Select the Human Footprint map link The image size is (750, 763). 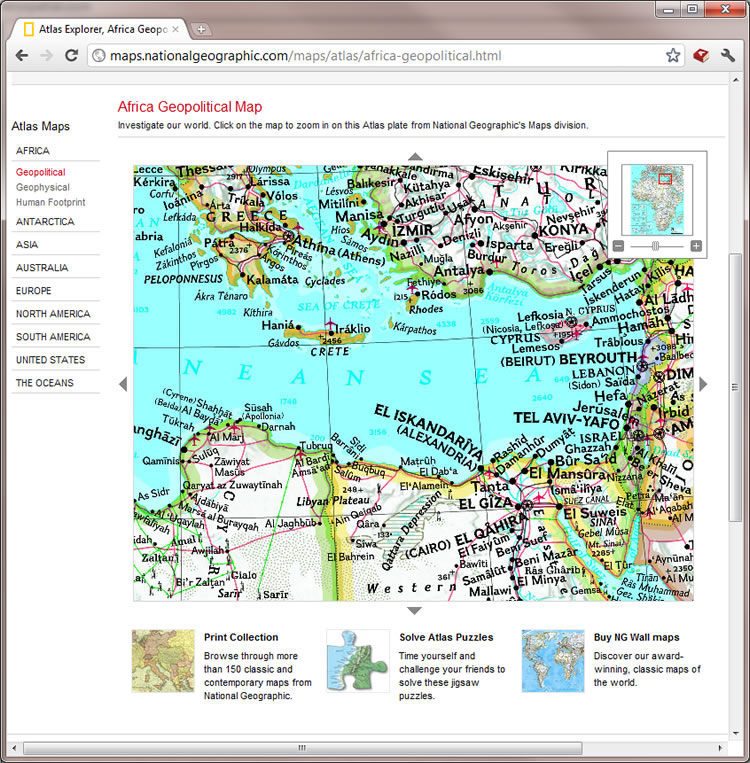pyautogui.click(x=51, y=202)
